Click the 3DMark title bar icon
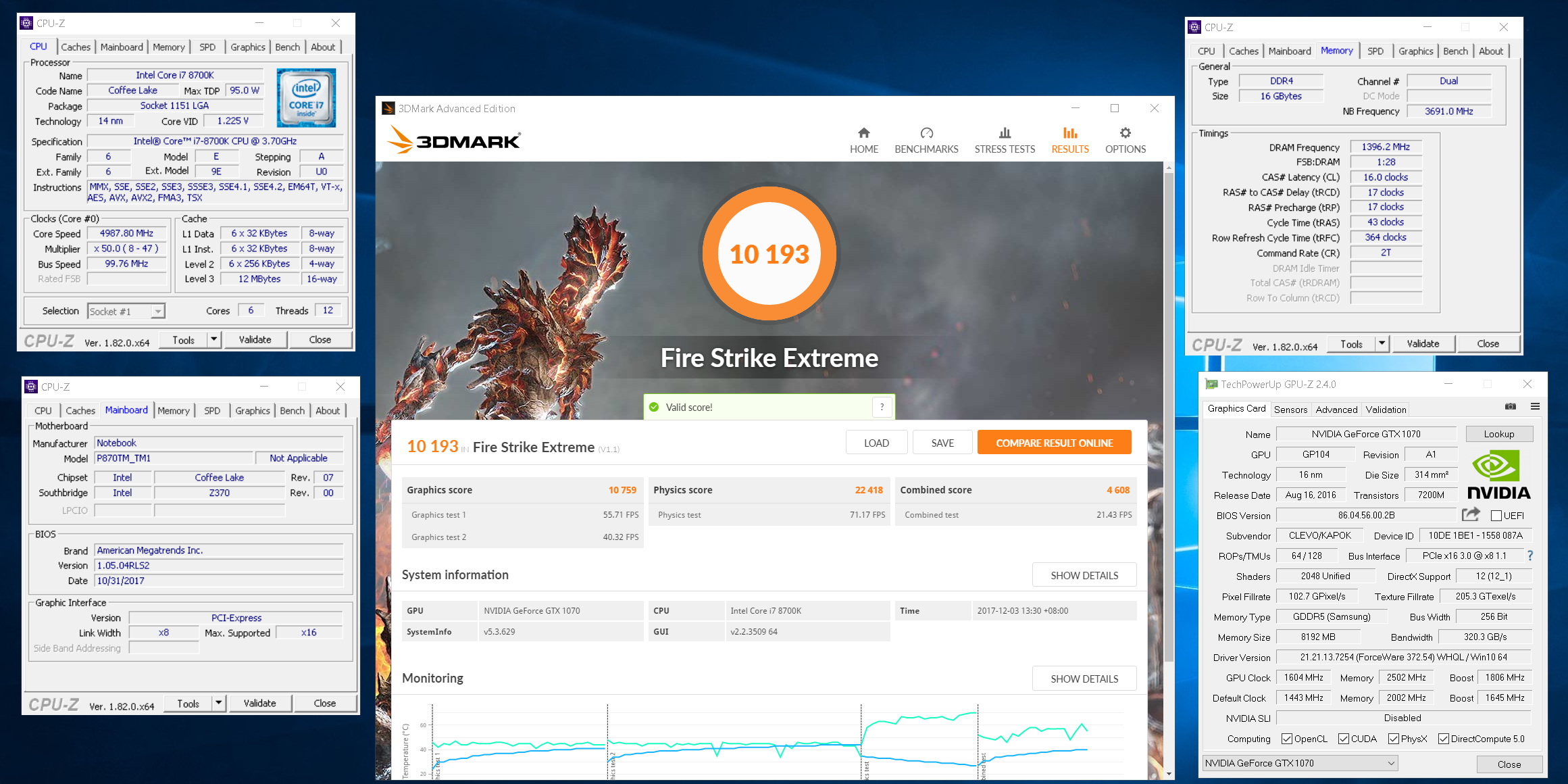 coord(388,108)
